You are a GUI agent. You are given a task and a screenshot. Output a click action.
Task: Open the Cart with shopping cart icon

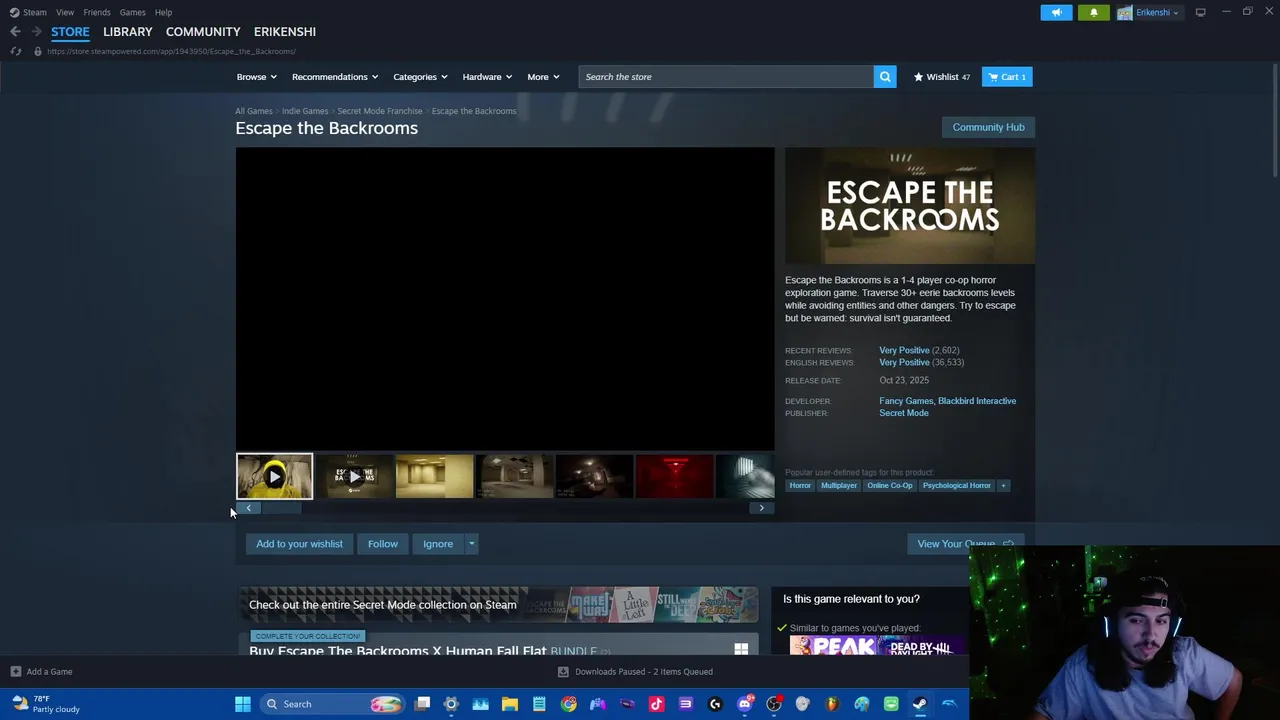click(x=1007, y=77)
